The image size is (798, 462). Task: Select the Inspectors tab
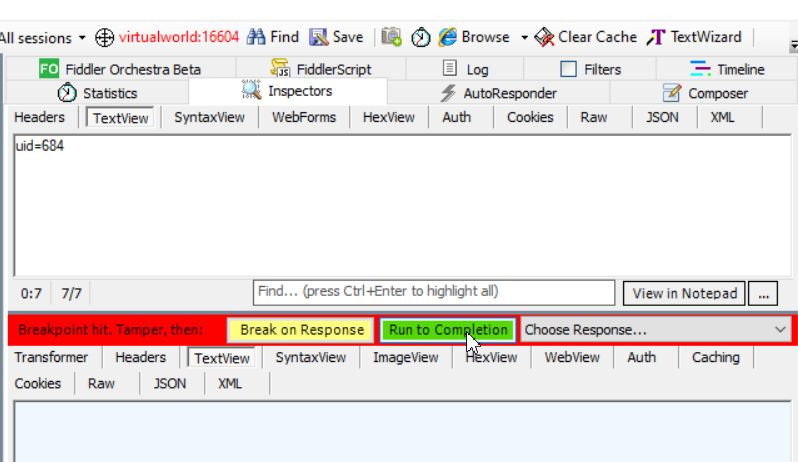[x=288, y=91]
